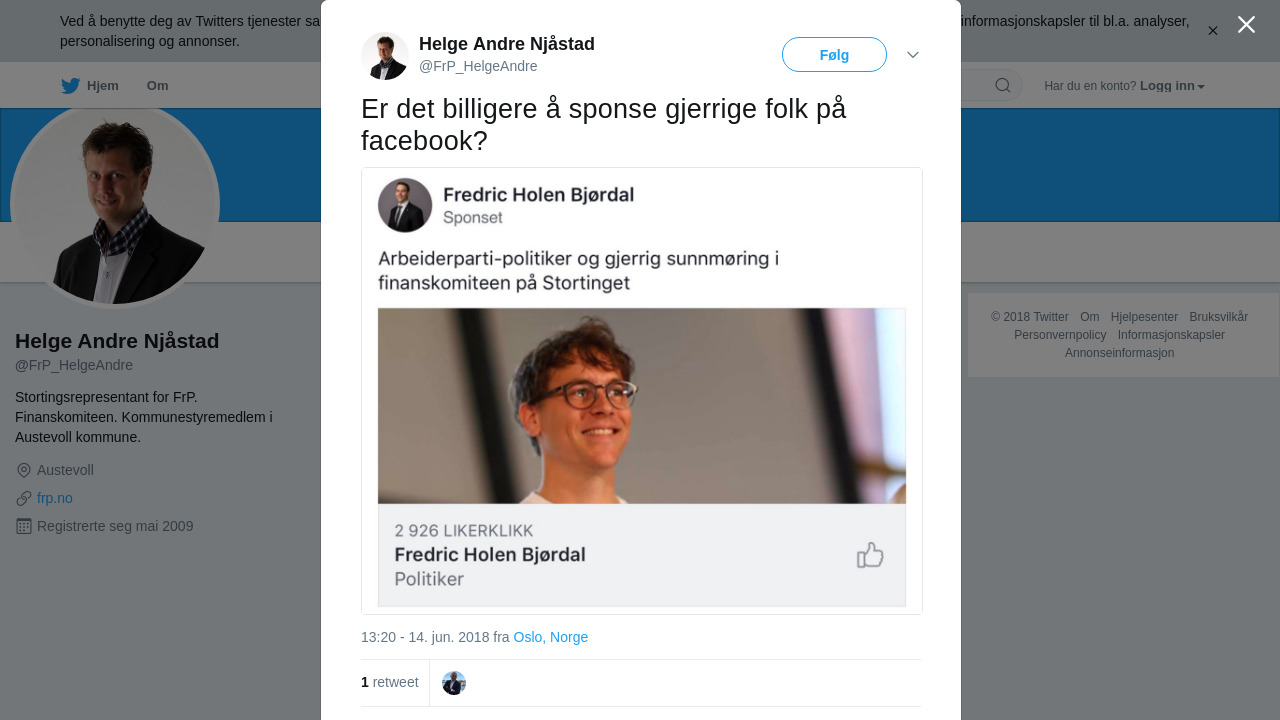This screenshot has width=1280, height=720.
Task: Open the large profile picture
Action: pos(115,204)
